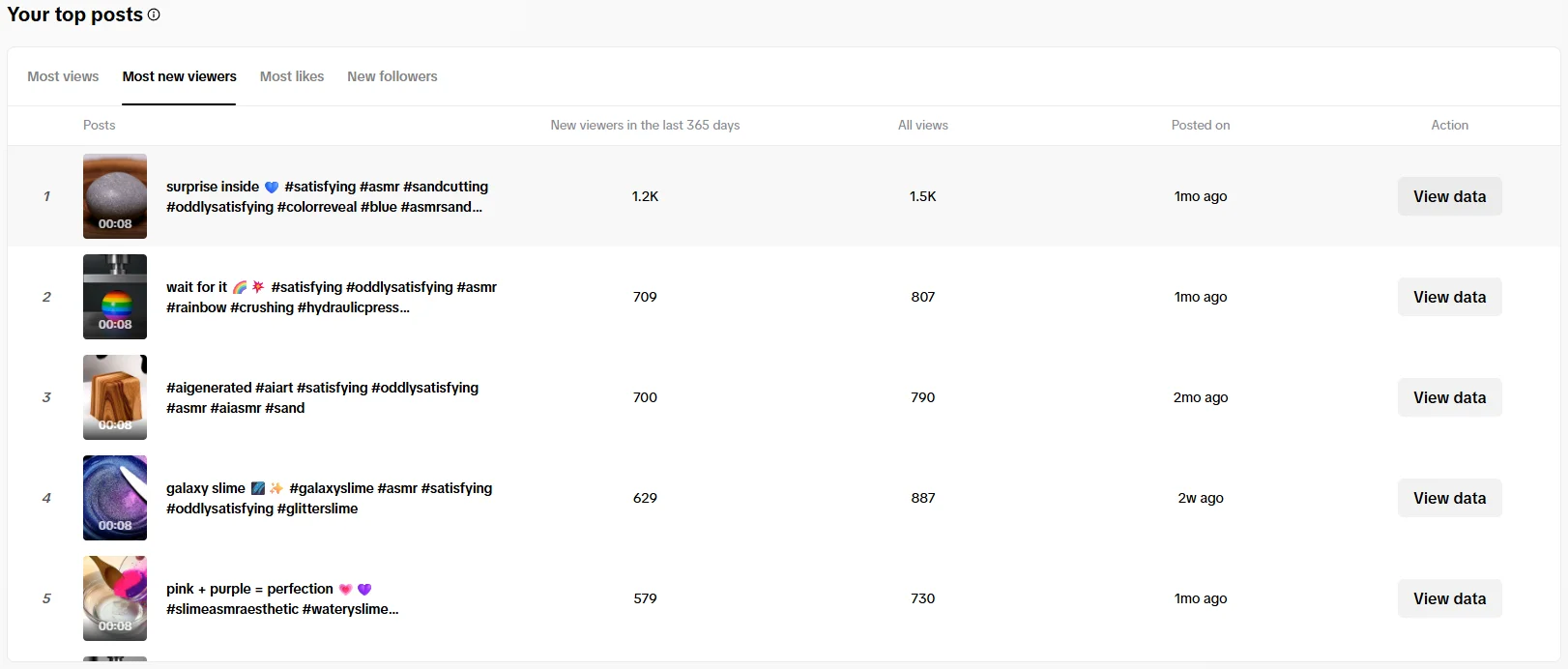Click the 887 all views value
The height and width of the screenshot is (669, 1568).
tap(922, 498)
